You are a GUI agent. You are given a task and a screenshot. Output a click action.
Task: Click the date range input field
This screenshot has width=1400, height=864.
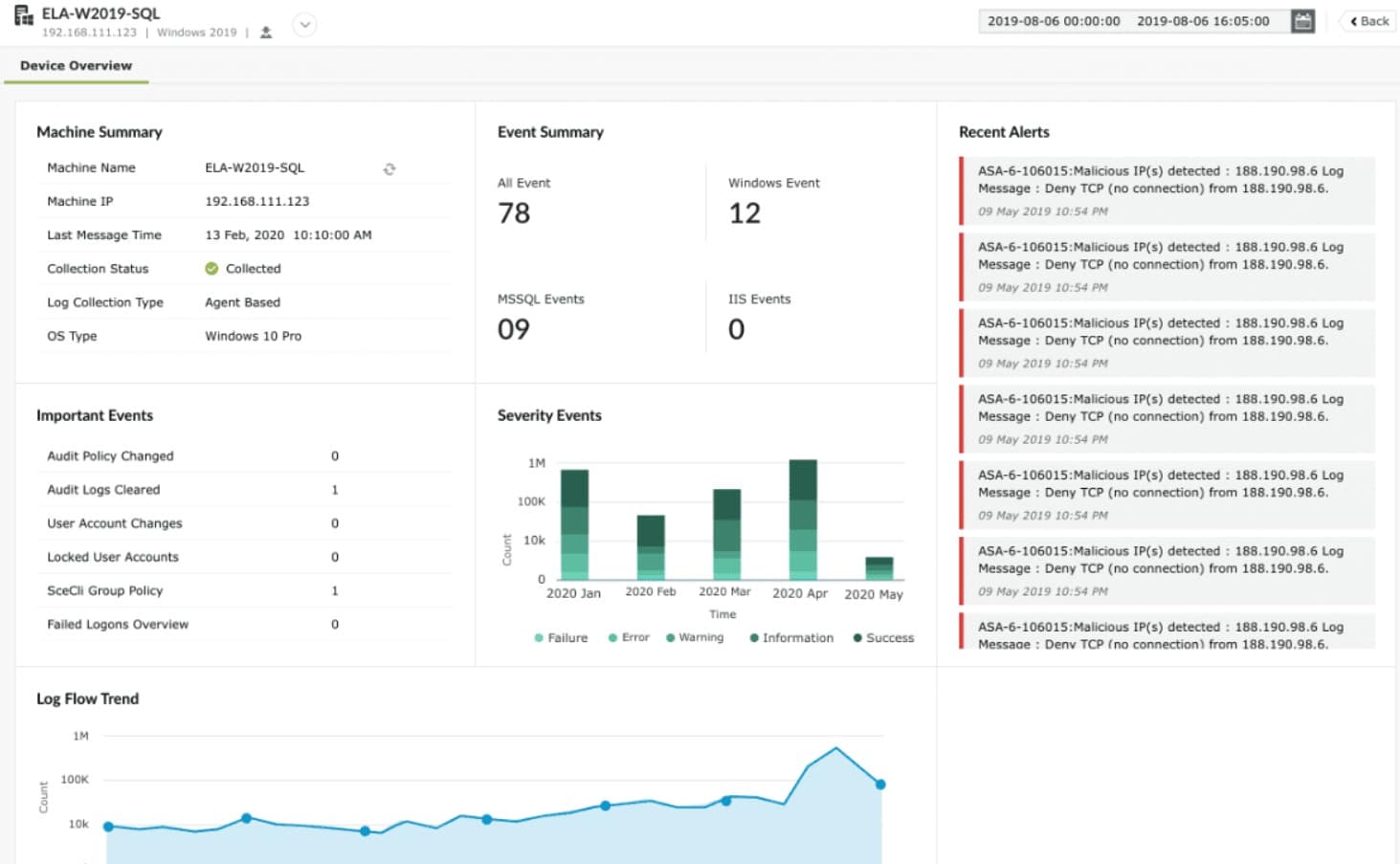click(1133, 21)
